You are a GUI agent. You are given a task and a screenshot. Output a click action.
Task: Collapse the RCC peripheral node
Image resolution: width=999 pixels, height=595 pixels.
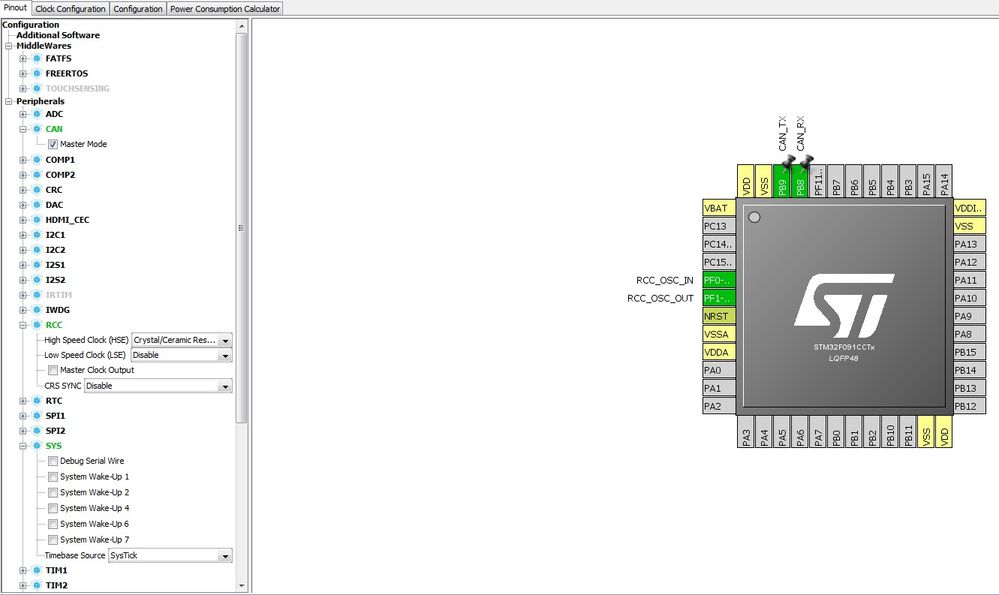coord(23,326)
